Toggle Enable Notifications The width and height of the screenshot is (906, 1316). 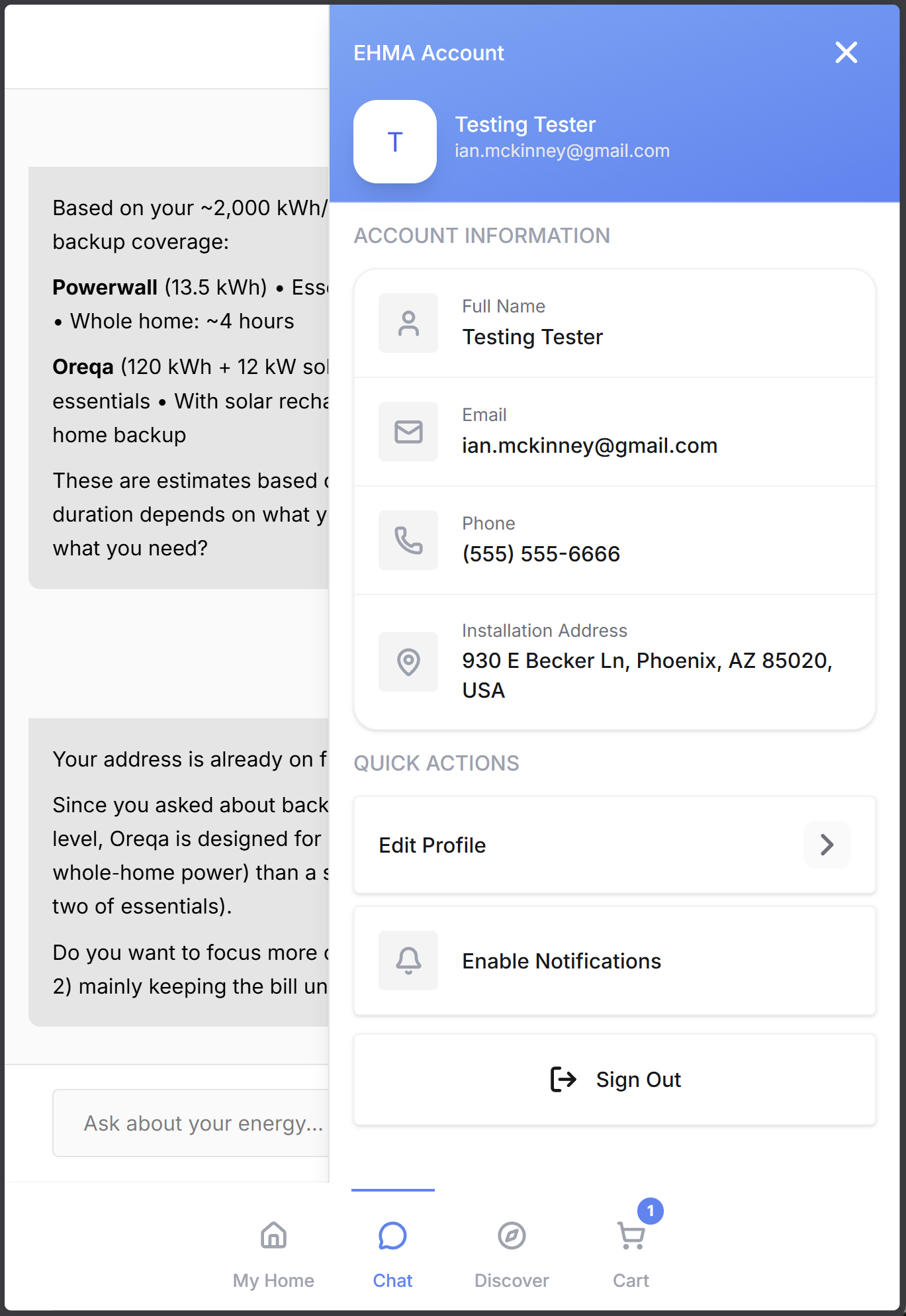(561, 961)
